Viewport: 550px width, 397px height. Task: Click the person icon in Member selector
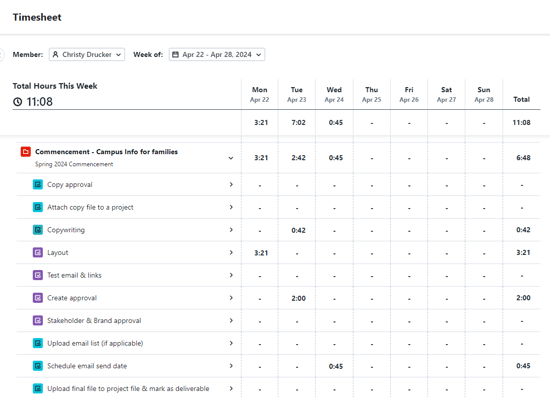(55, 54)
